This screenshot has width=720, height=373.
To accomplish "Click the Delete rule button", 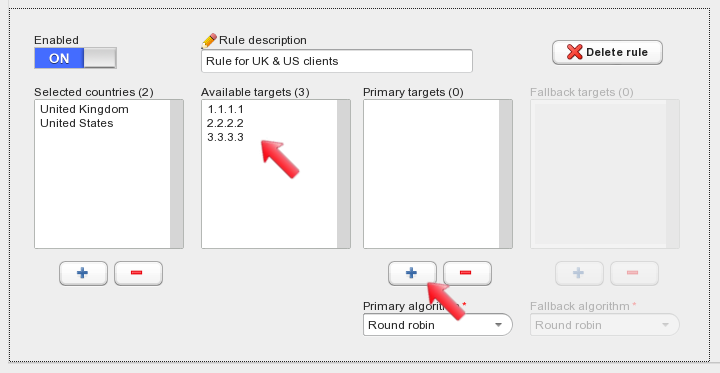I will coord(607,52).
